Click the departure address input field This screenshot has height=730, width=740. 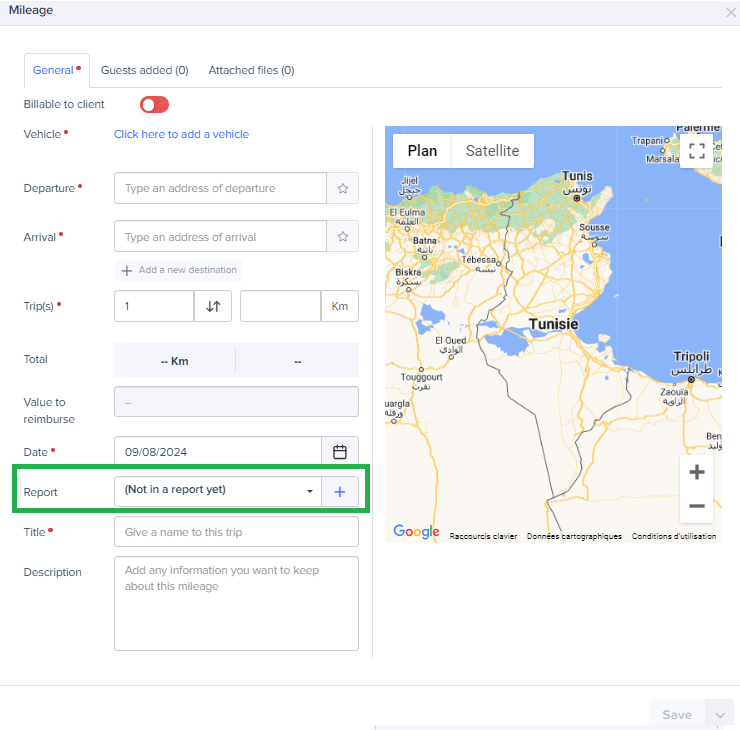coord(220,188)
